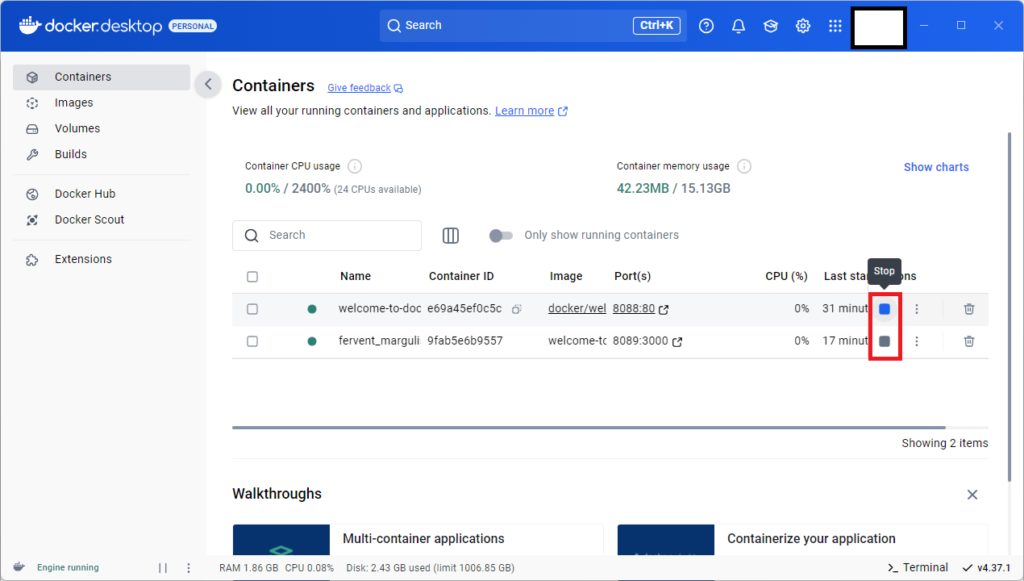The image size is (1024, 581).
Task: Stop the welcome-to-docker container
Action: (x=884, y=309)
